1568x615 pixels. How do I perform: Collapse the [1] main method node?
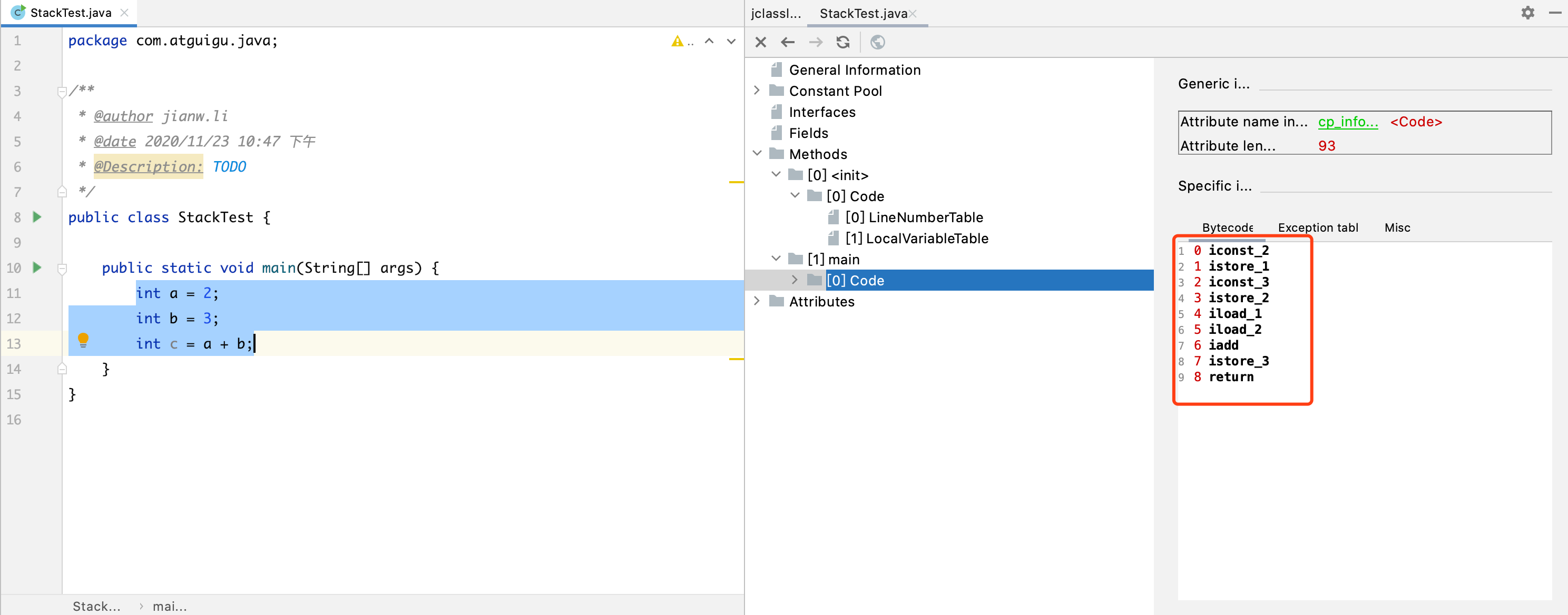click(776, 259)
